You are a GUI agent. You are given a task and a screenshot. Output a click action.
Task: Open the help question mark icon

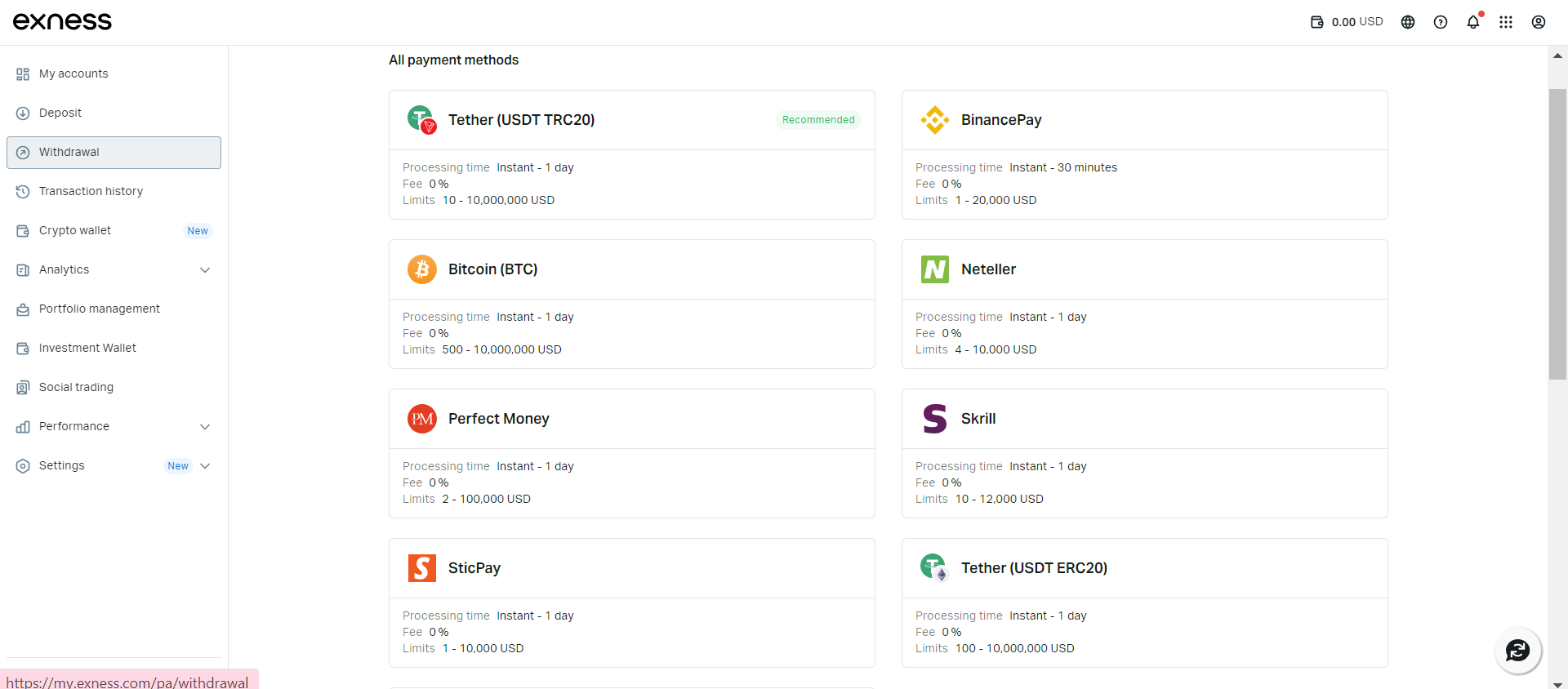(x=1441, y=22)
